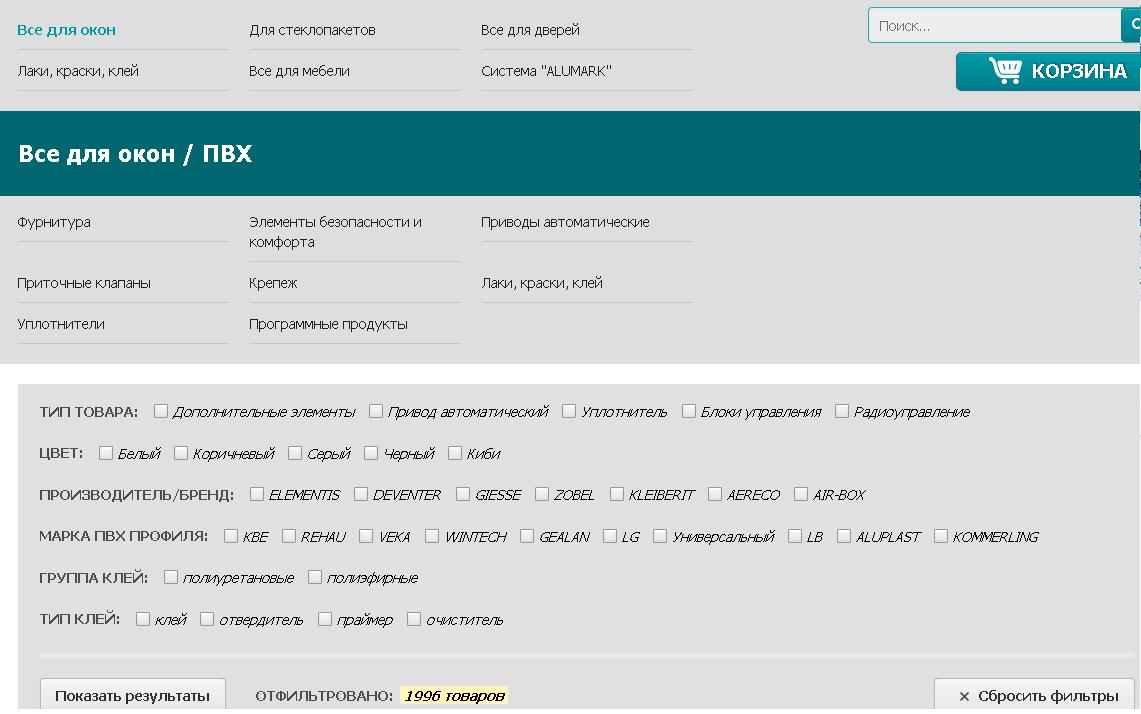Toggle the очиститель glue type checkbox
The width and height of the screenshot is (1141, 714).
[x=414, y=619]
